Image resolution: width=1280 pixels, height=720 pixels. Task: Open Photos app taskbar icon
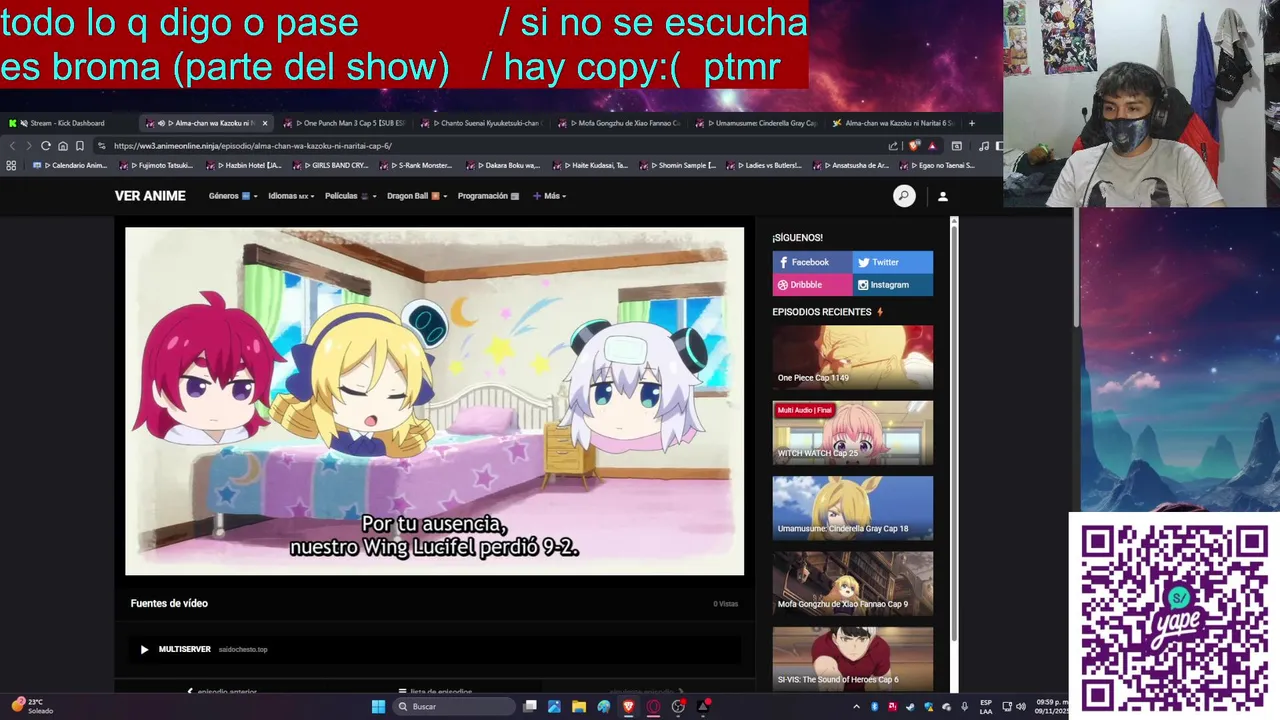(x=554, y=707)
